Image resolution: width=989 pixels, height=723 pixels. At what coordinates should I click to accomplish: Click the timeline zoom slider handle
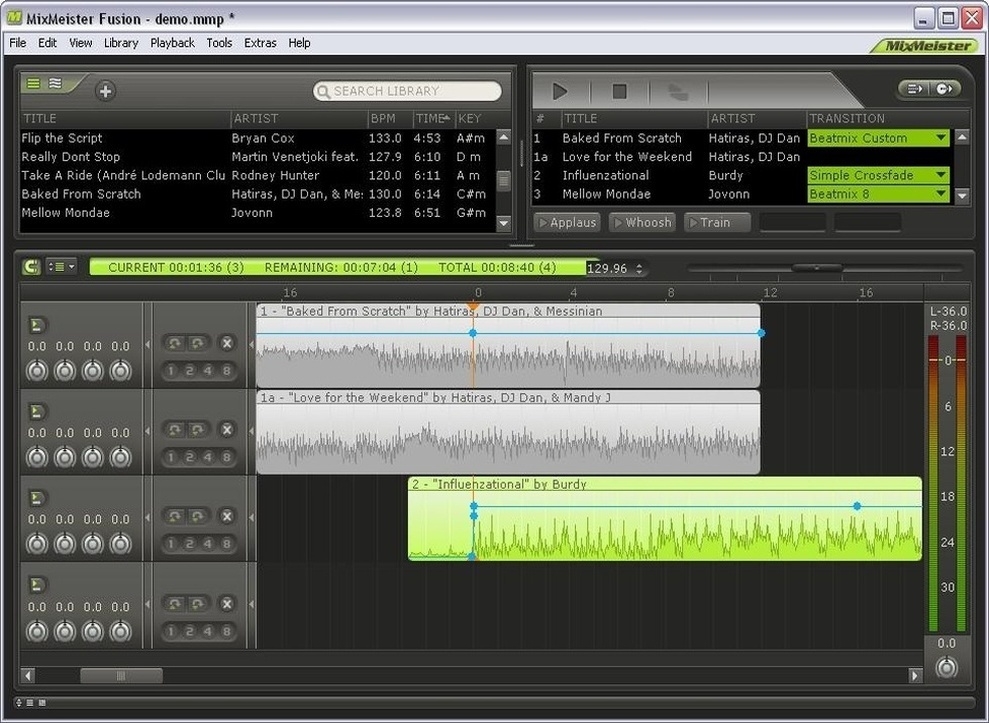[816, 268]
